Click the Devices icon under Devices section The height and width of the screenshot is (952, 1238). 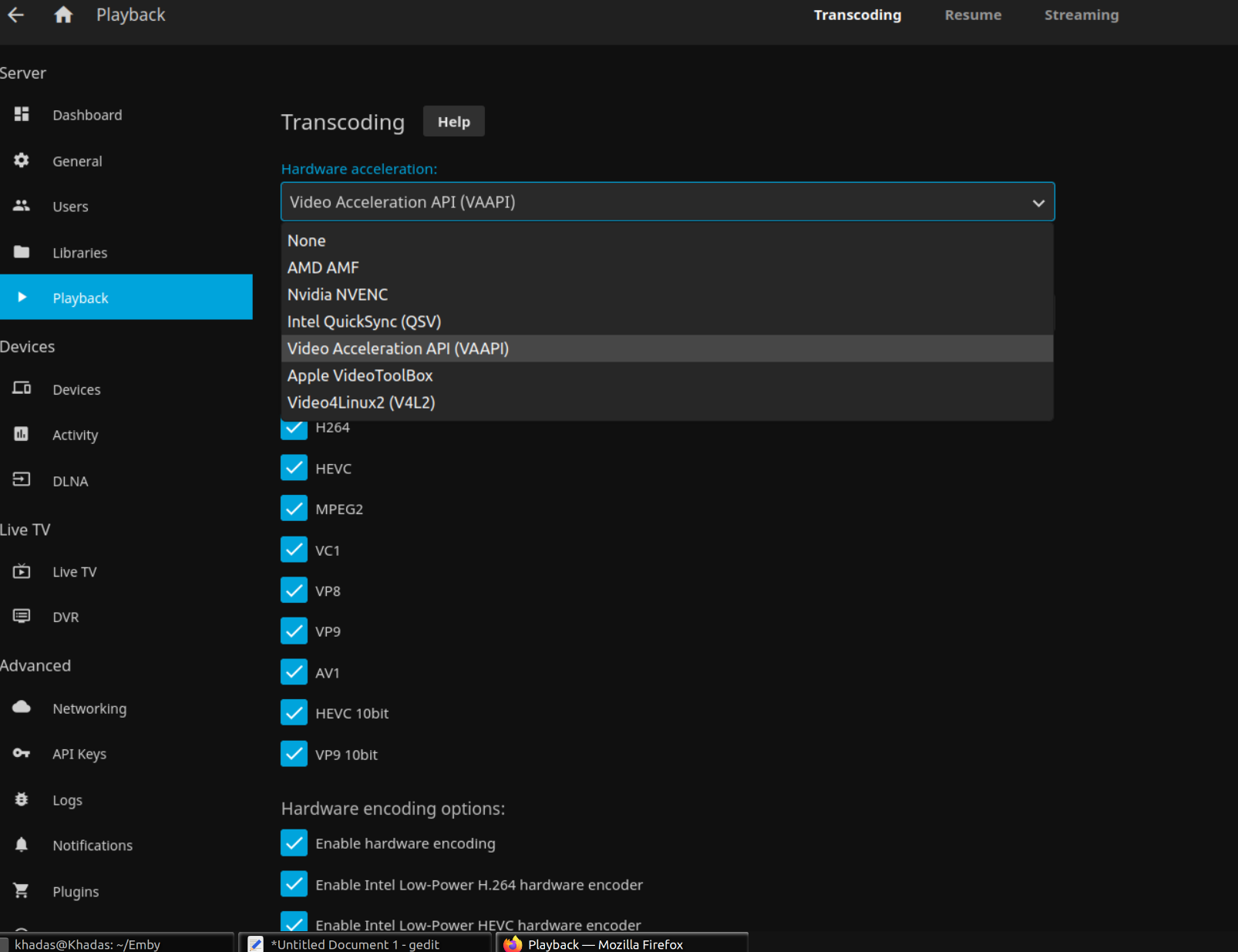click(21, 389)
